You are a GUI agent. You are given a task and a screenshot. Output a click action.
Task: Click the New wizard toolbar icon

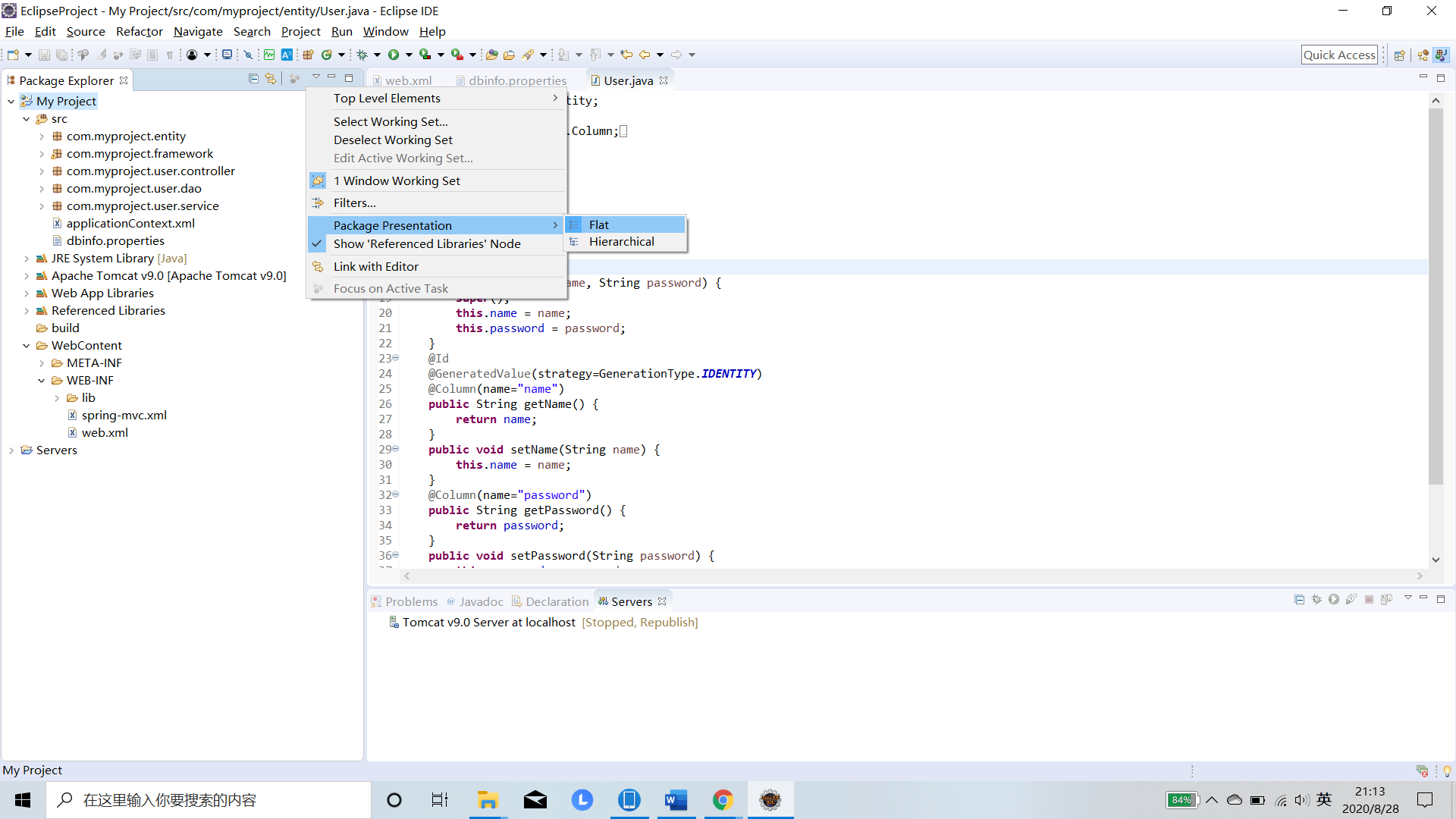[x=13, y=55]
